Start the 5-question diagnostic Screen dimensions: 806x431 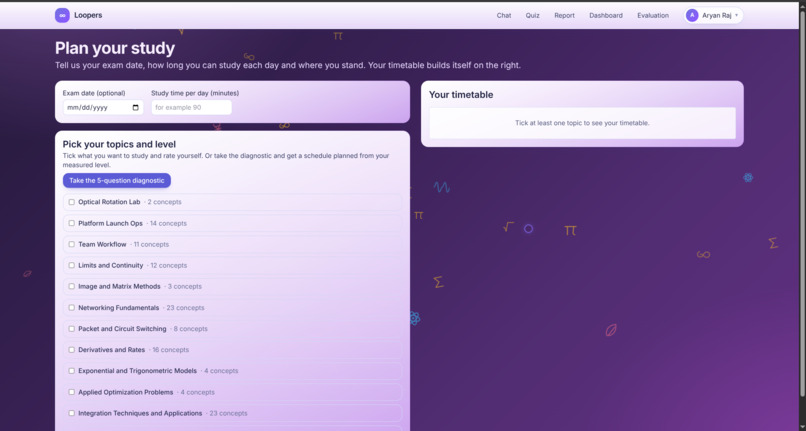[x=117, y=181]
